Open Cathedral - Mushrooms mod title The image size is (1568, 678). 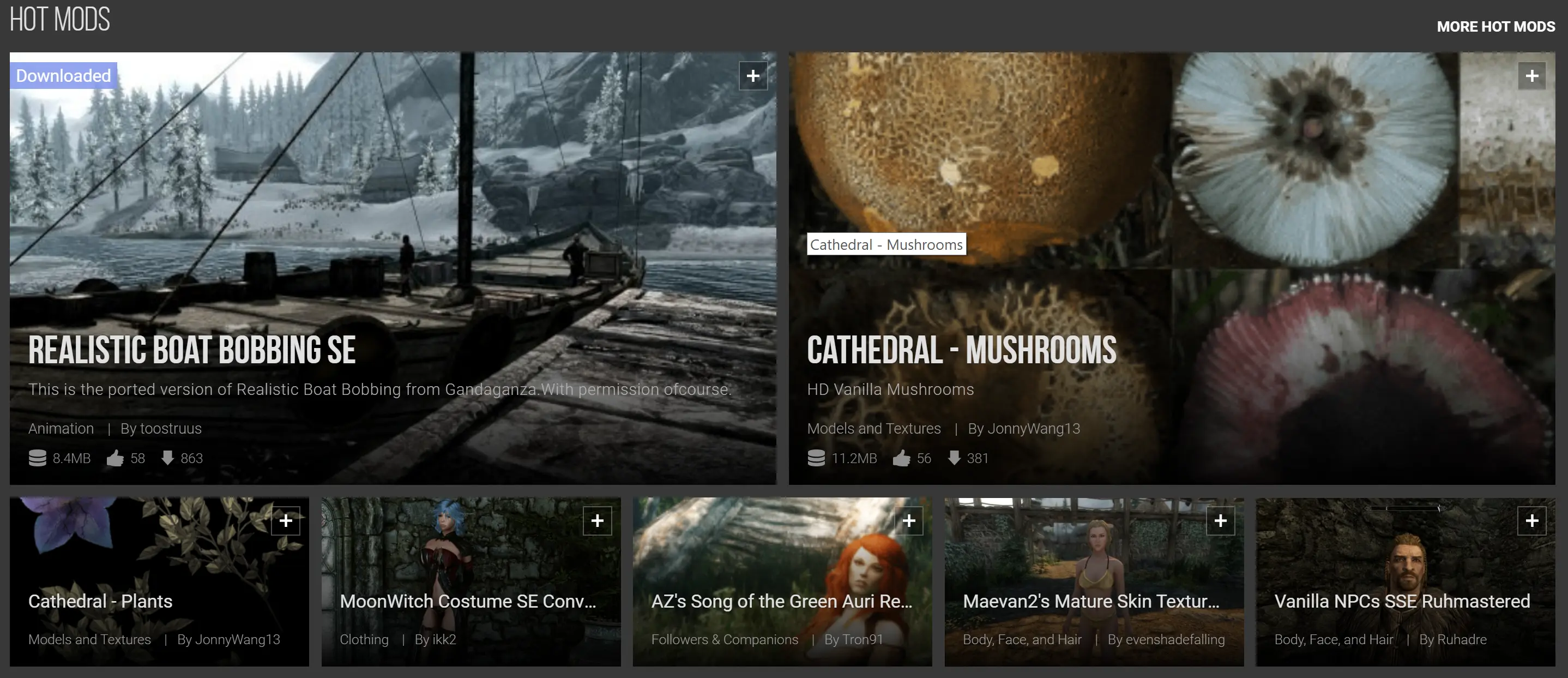(x=961, y=350)
